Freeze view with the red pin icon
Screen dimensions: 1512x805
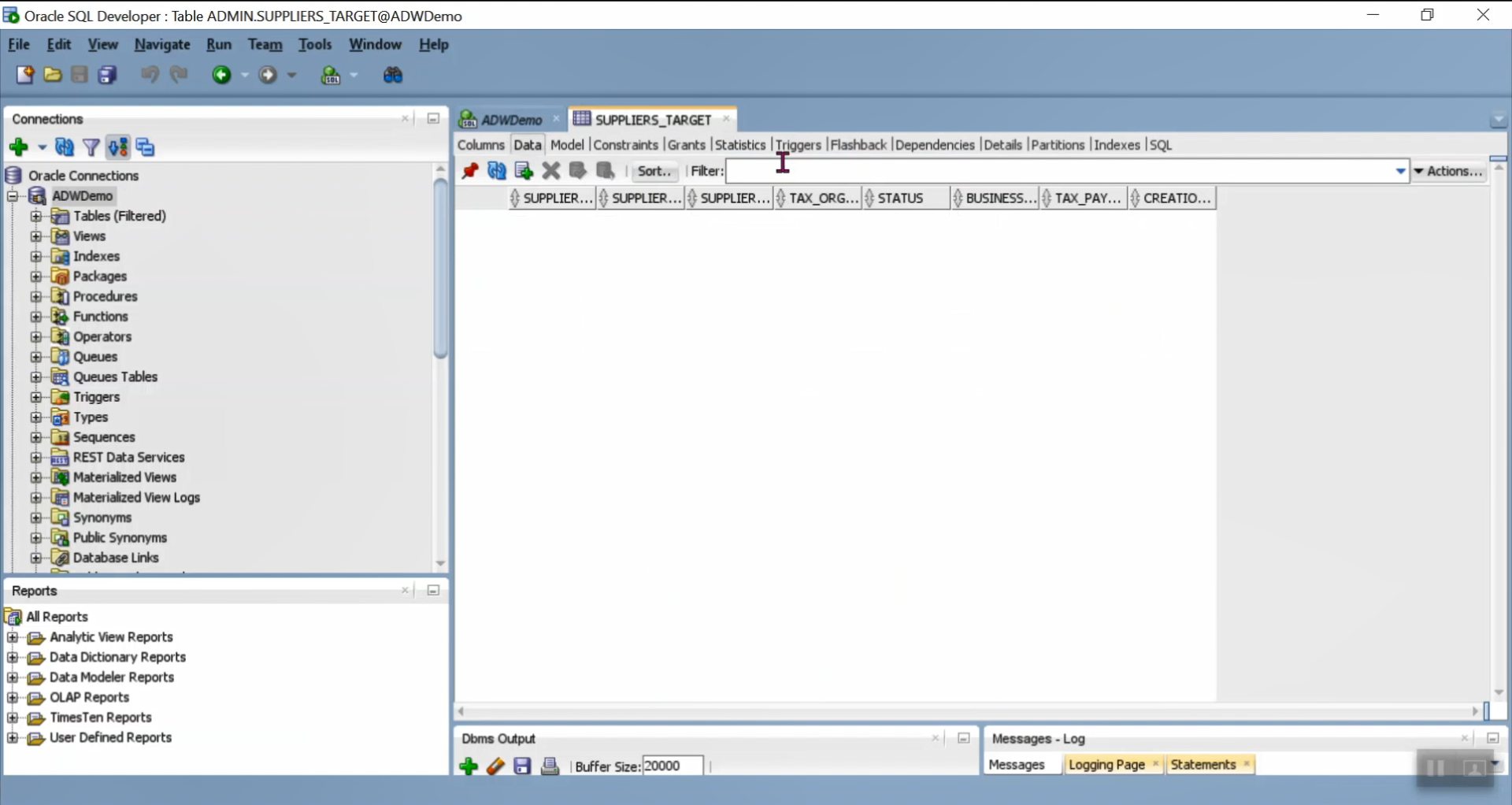pyautogui.click(x=470, y=171)
